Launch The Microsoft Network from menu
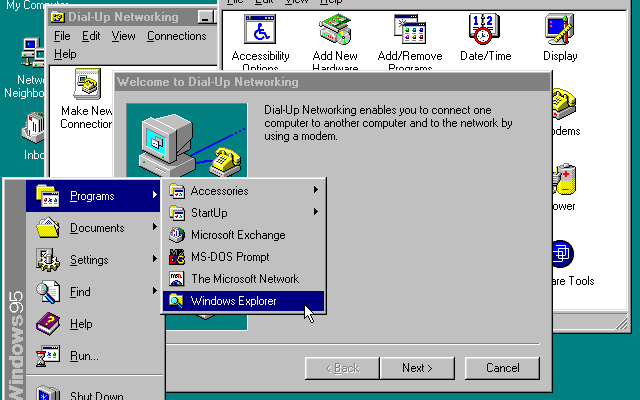 [x=242, y=279]
